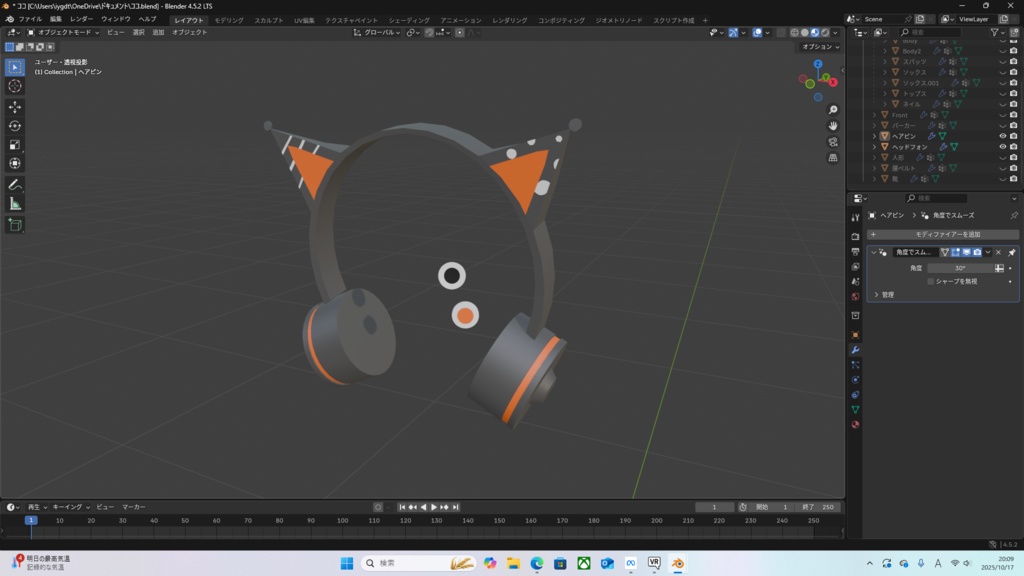Show the Front object in viewport
This screenshot has width=1024, height=576.
(x=1002, y=115)
